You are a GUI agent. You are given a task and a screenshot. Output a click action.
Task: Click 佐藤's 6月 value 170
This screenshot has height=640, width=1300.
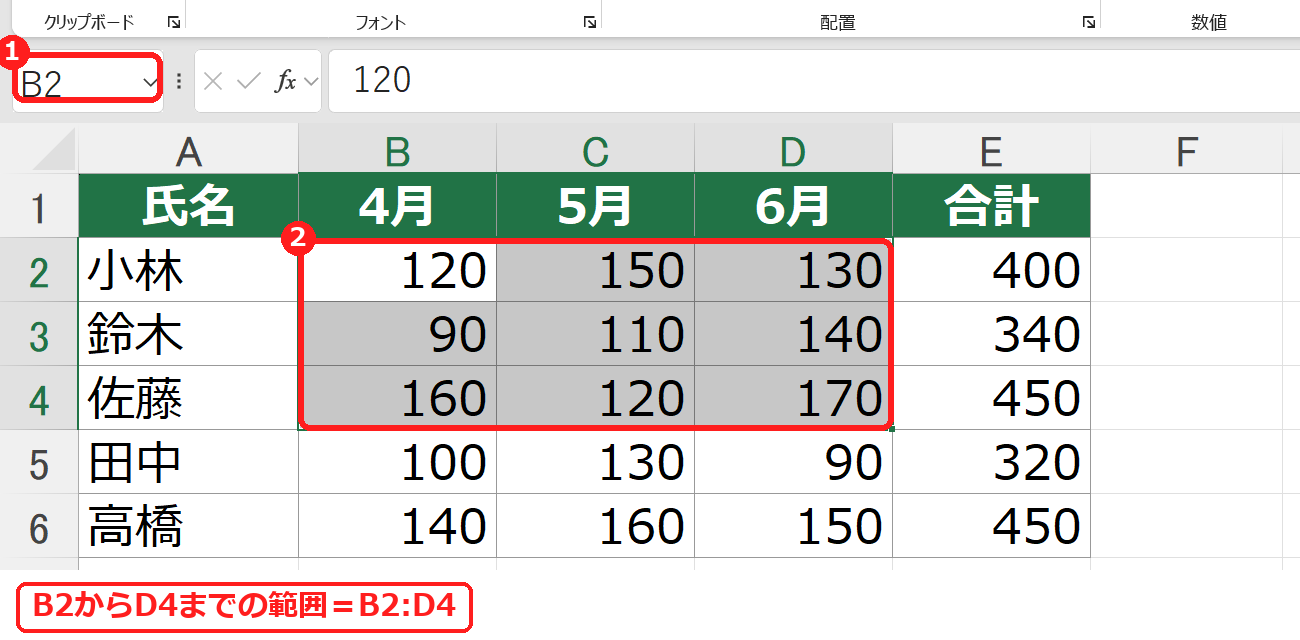point(794,398)
